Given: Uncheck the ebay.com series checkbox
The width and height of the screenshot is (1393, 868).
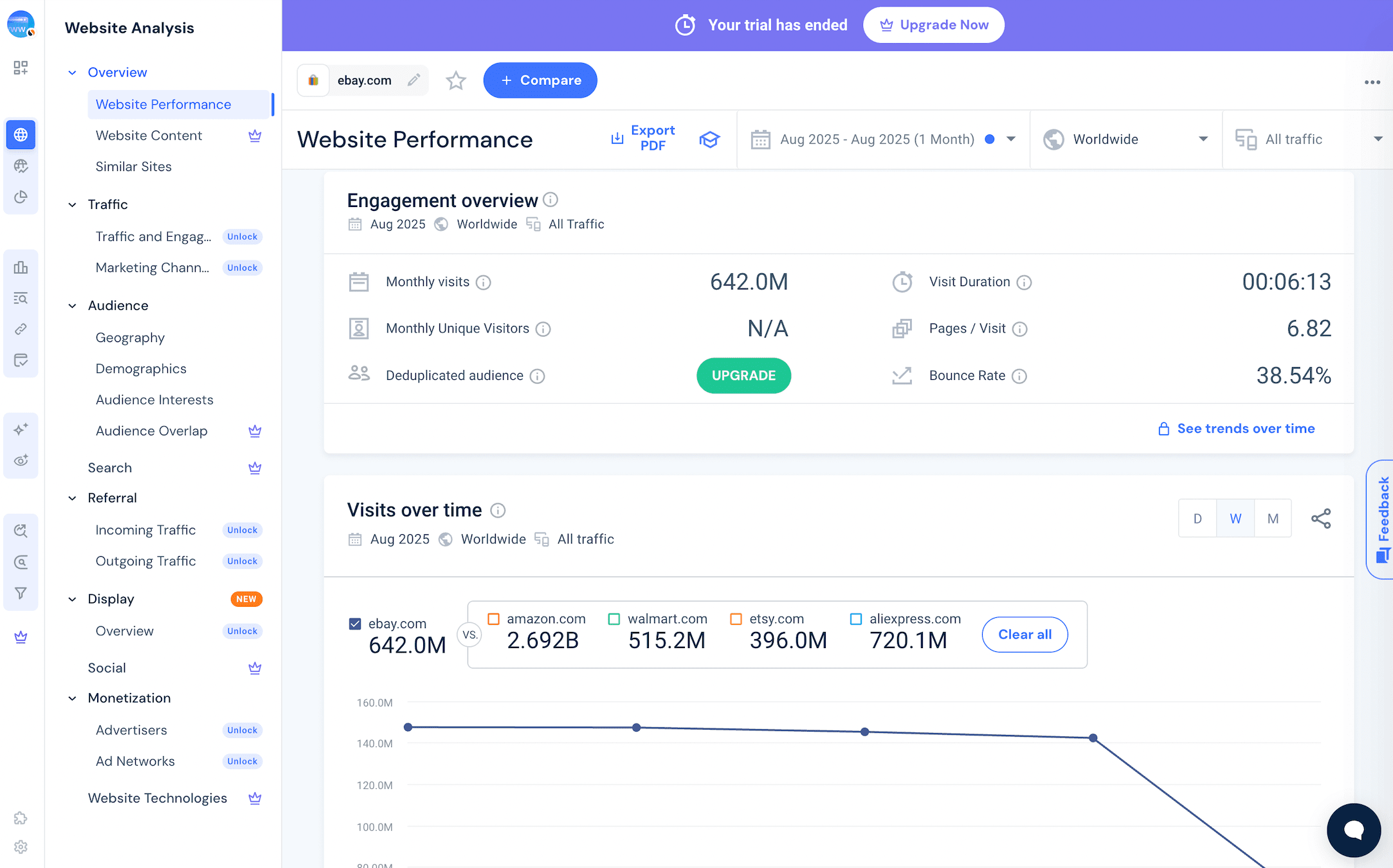Looking at the screenshot, I should 355,624.
